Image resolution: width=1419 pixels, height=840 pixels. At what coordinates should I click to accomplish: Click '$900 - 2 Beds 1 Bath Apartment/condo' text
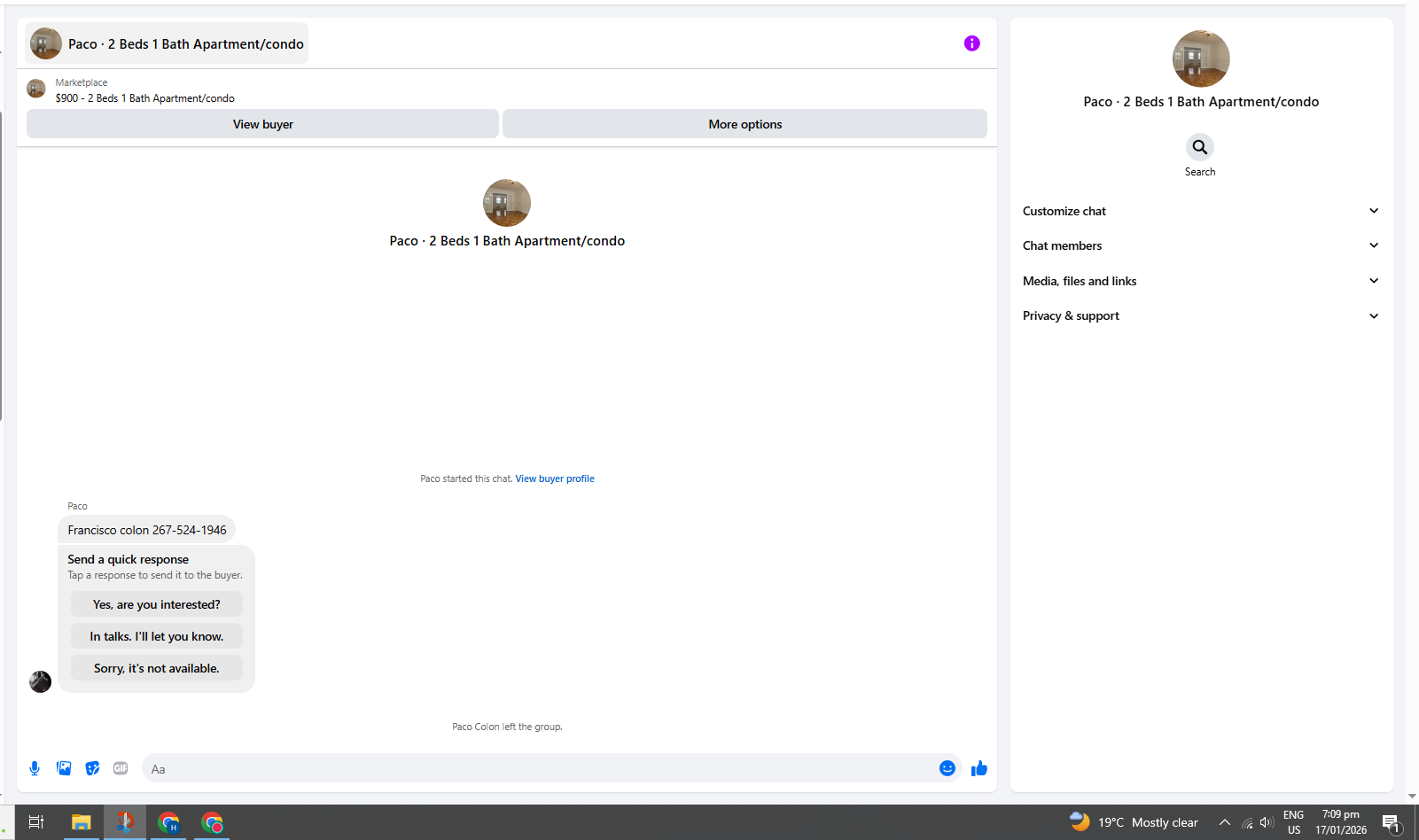tap(144, 98)
